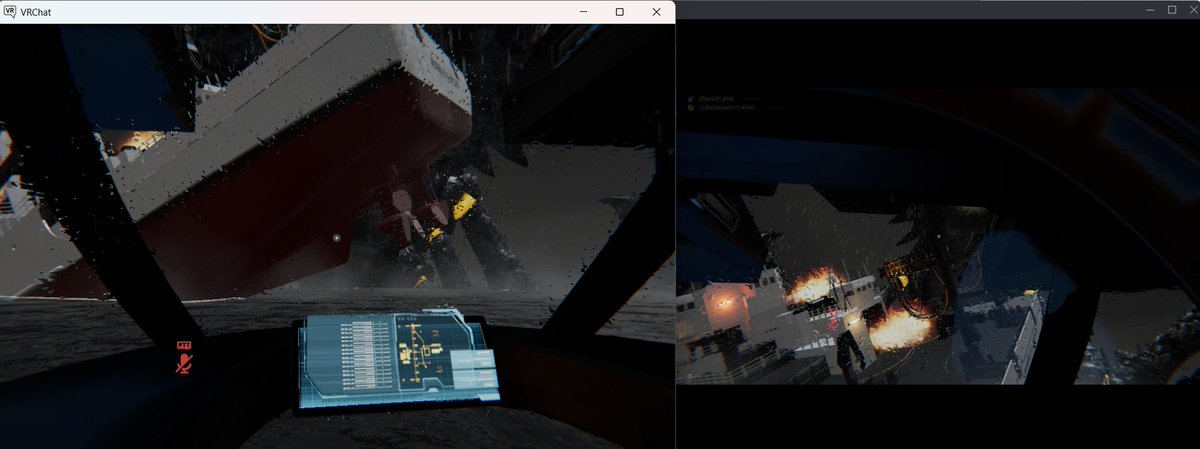1200x449 pixels.
Task: Click the white panel on tablet's right
Action: (x=474, y=368)
